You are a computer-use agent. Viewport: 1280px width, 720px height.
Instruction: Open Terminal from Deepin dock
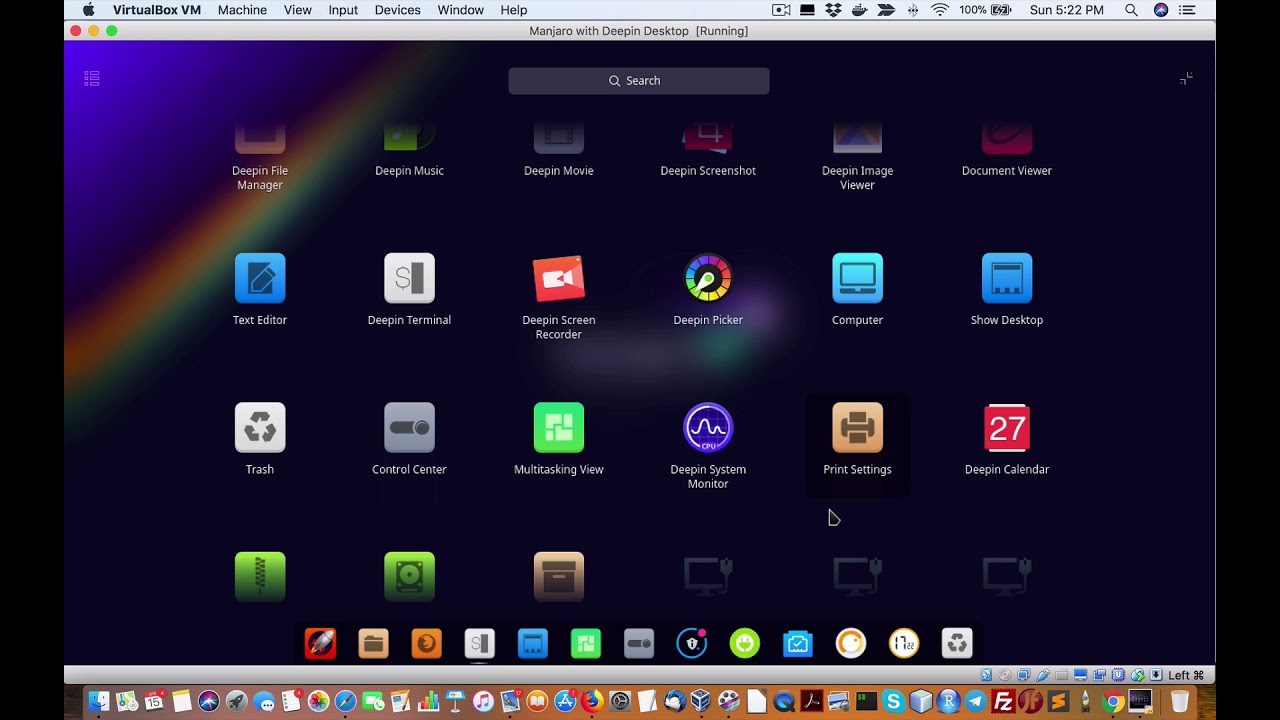(479, 643)
